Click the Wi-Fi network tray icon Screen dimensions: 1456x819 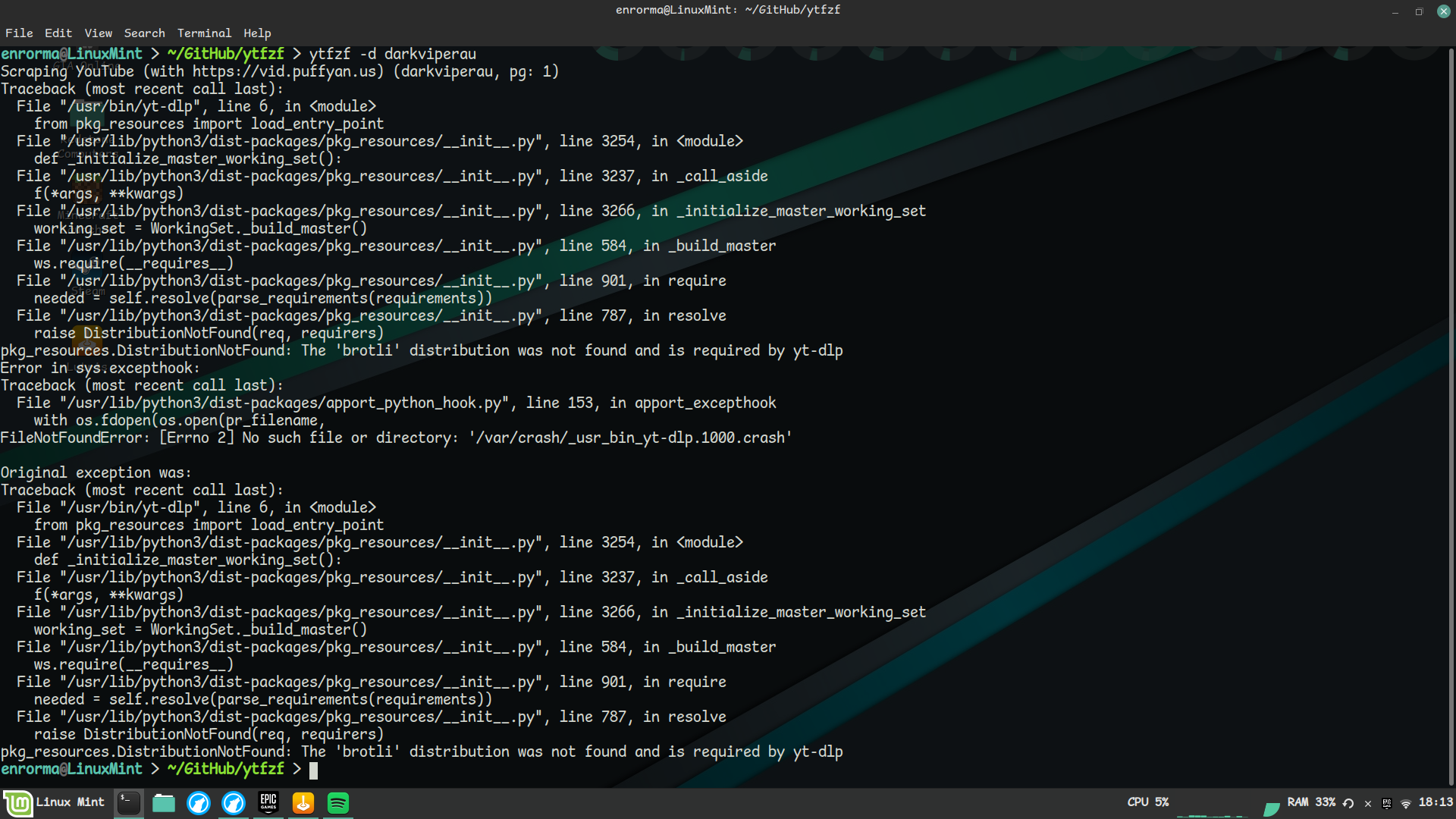tap(1406, 803)
